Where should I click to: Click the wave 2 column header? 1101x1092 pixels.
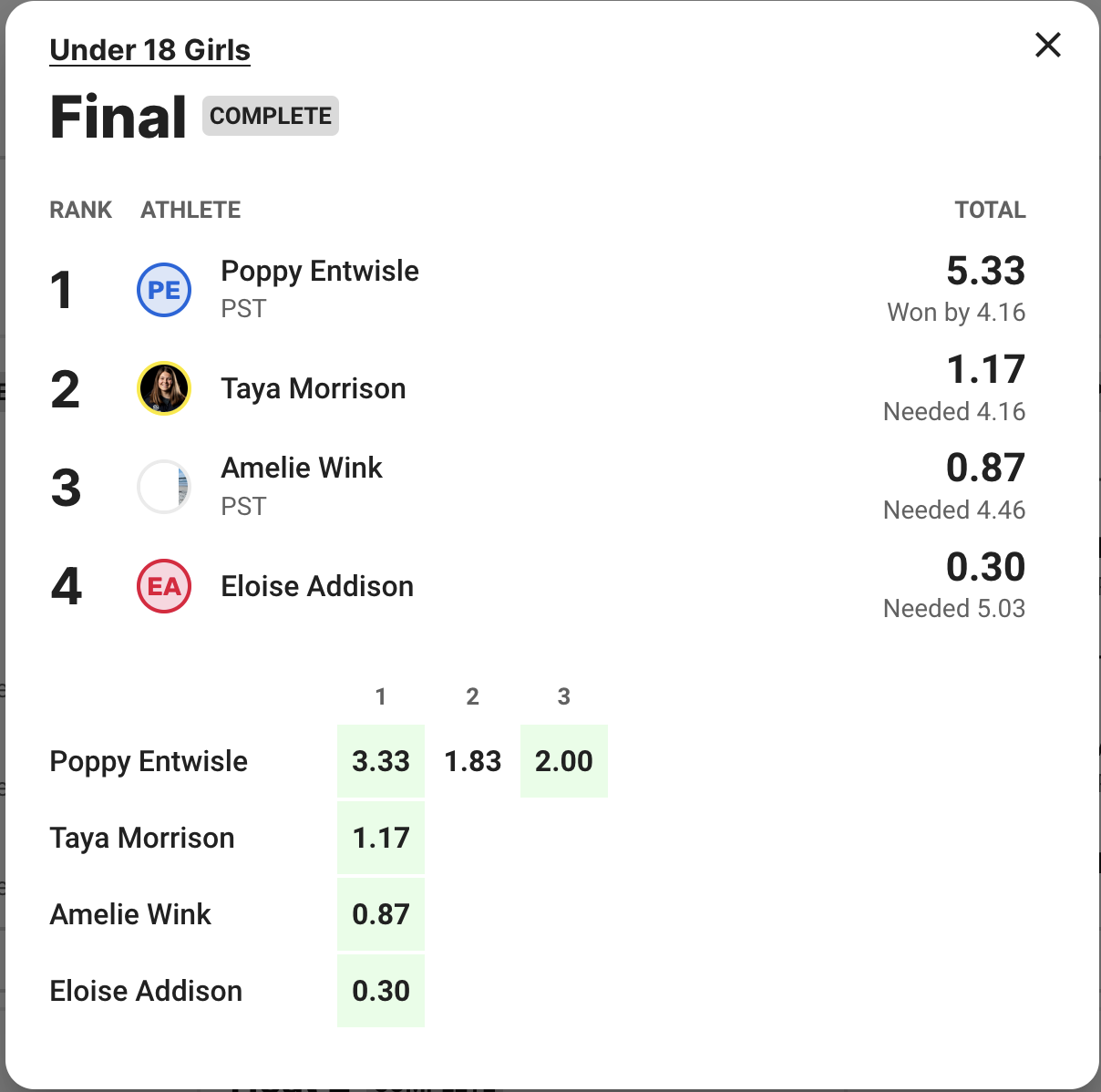(x=472, y=697)
